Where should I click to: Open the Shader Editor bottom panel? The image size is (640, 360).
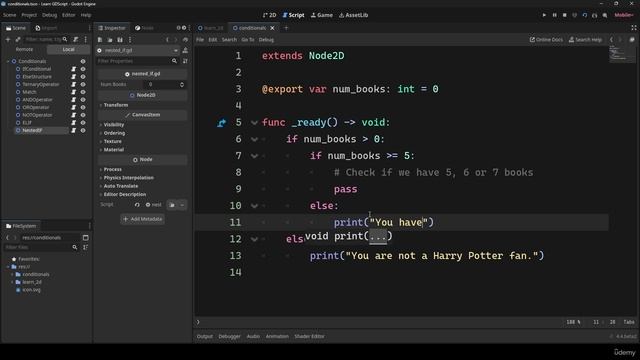pyautogui.click(x=309, y=336)
